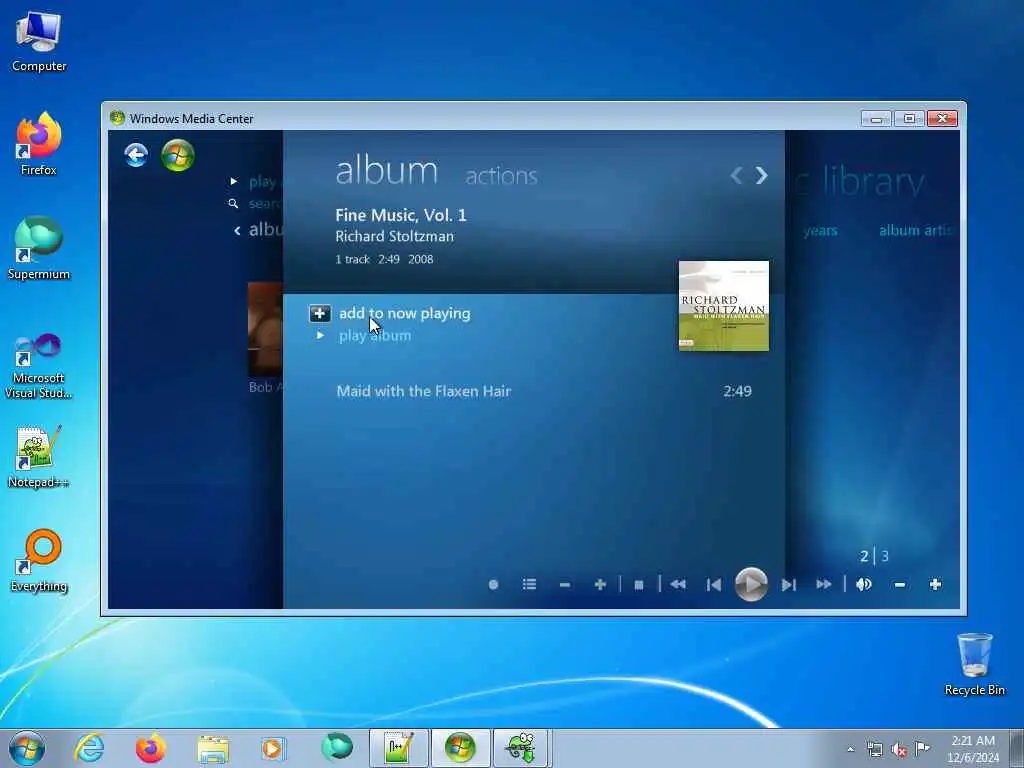Image resolution: width=1024 pixels, height=768 pixels.
Task: Switch to the actions tab
Action: pyautogui.click(x=501, y=176)
